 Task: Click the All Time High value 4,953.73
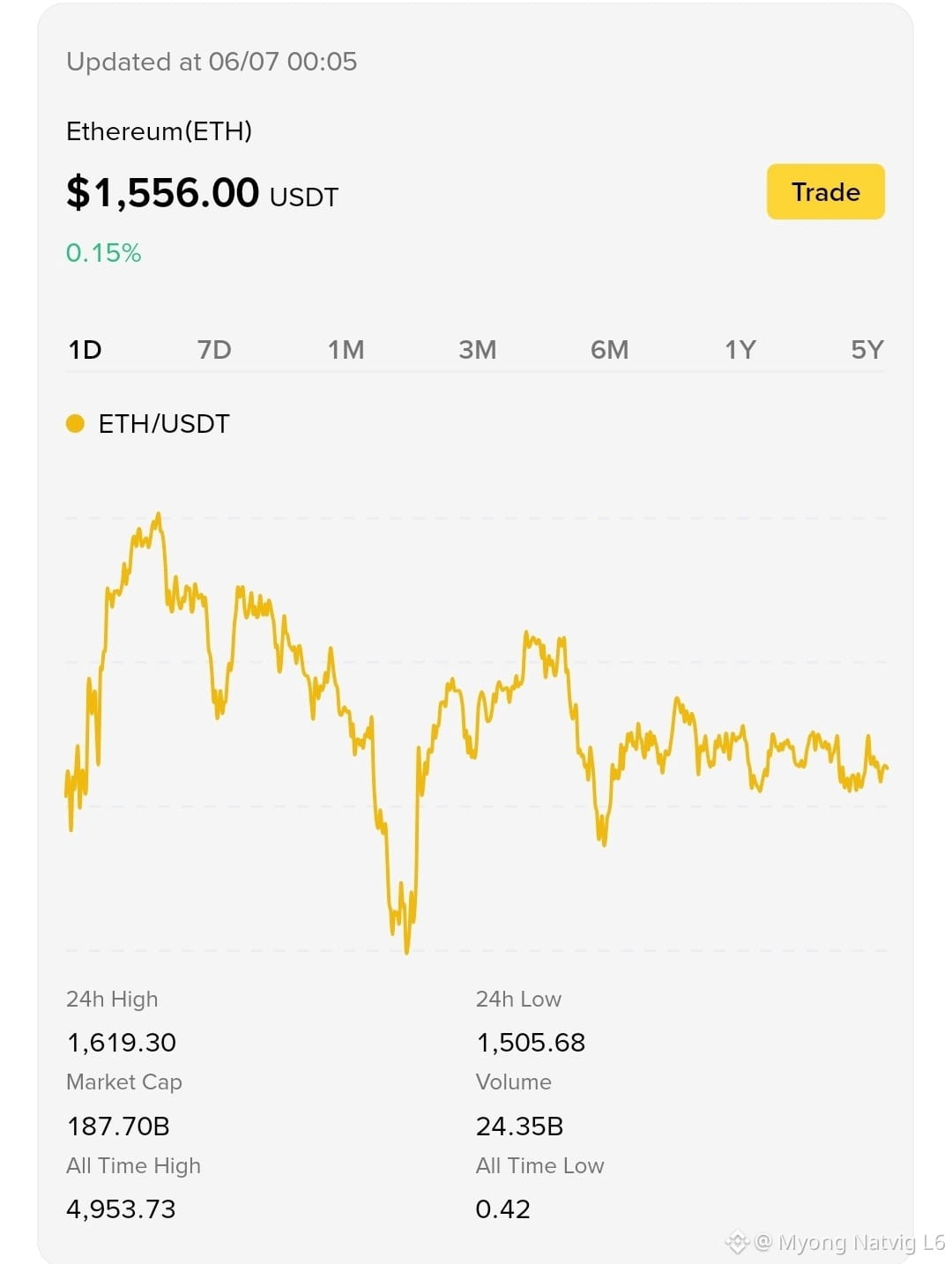click(122, 1209)
